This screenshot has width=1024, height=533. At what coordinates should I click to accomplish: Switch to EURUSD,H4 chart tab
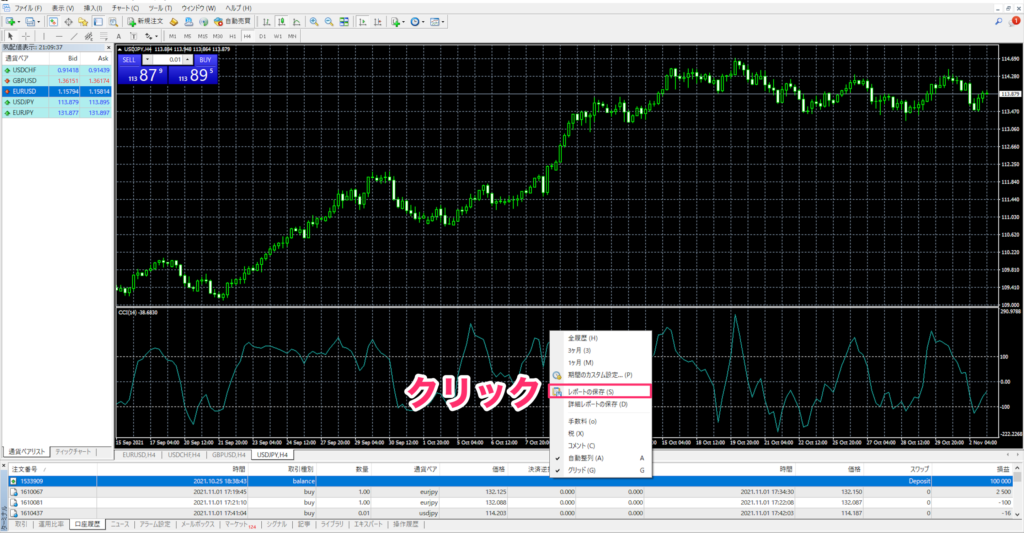[139, 455]
